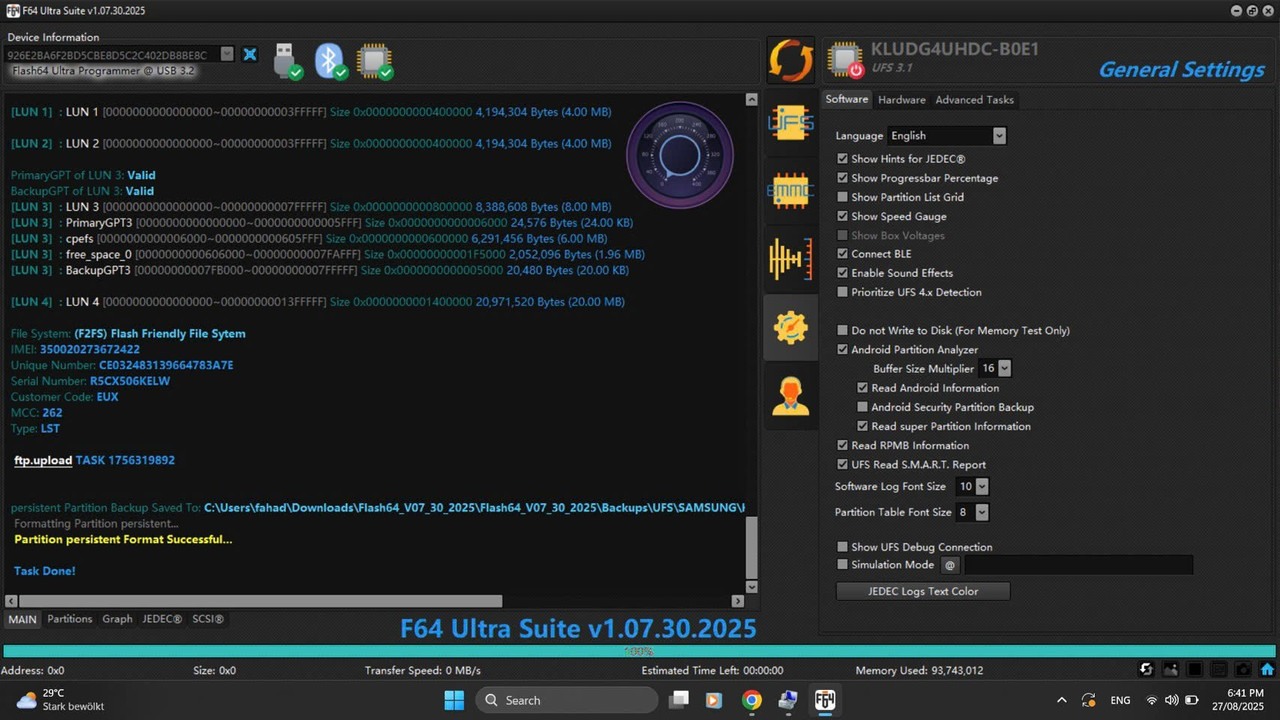Image resolution: width=1280 pixels, height=720 pixels.
Task: Click the Windows Start button
Action: (x=454, y=700)
